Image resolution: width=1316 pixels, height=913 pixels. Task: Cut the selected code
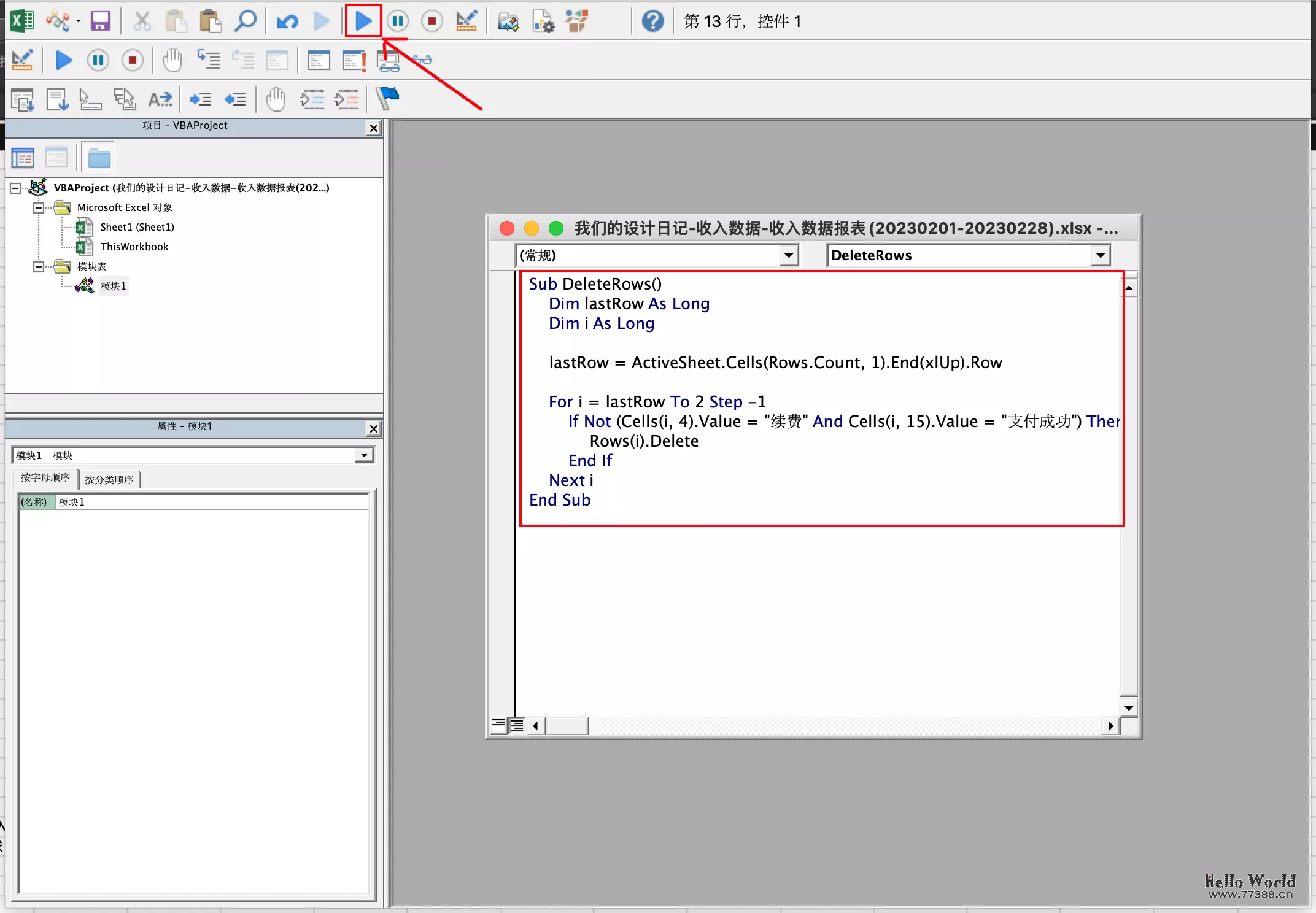142,20
